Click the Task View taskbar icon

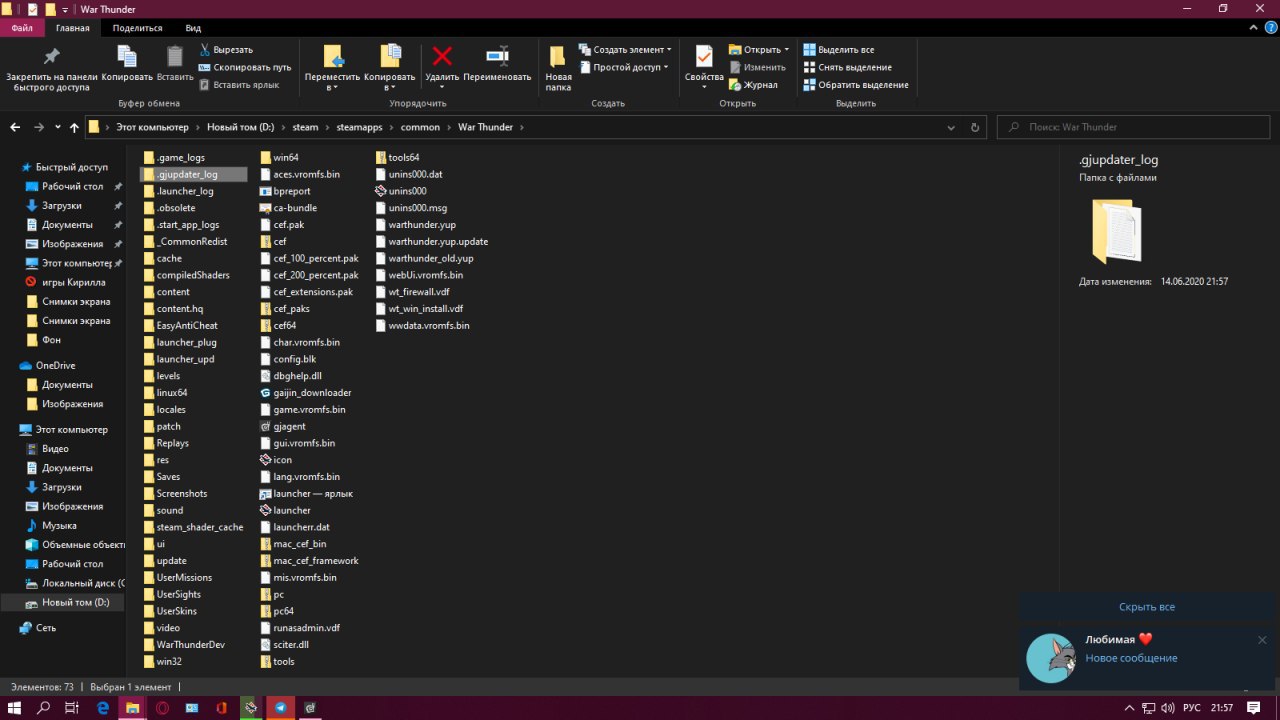pos(71,707)
